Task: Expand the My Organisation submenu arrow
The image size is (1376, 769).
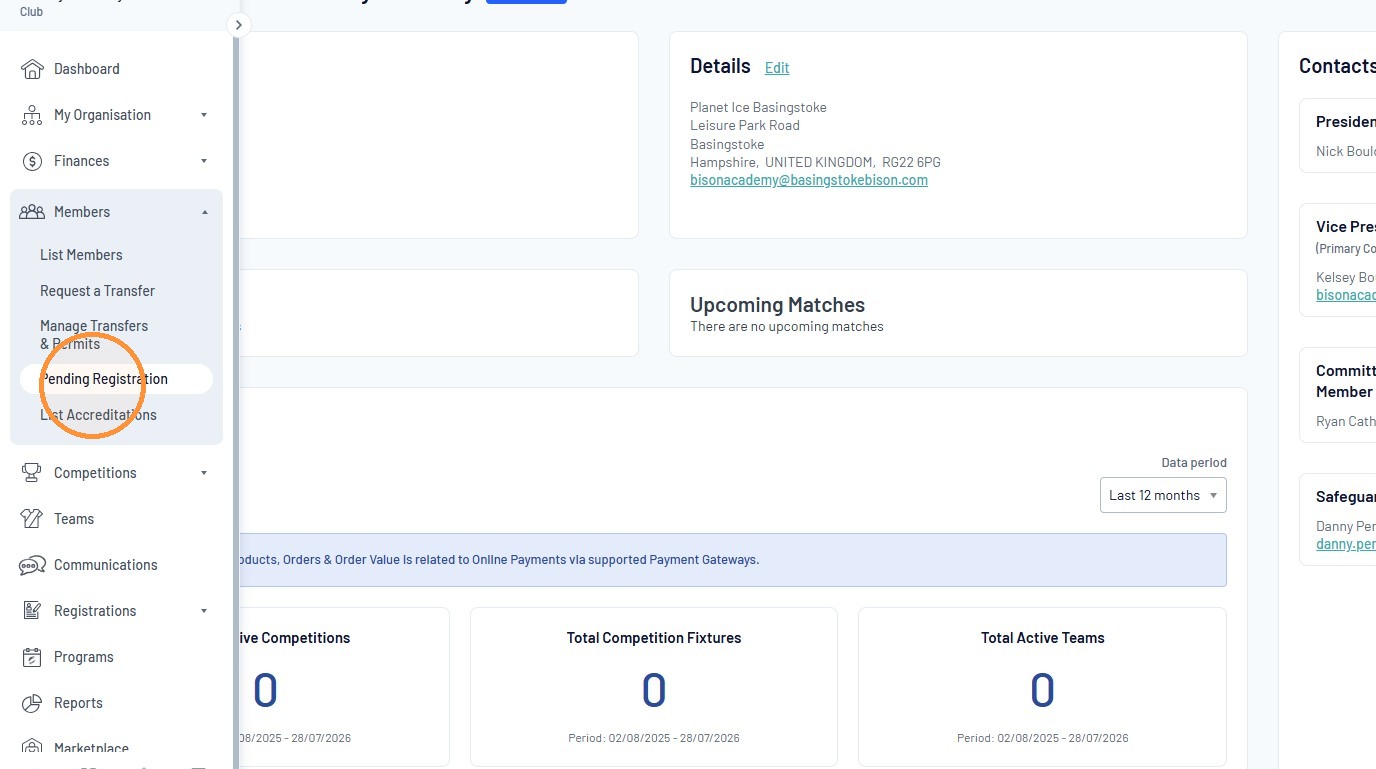Action: click(204, 115)
